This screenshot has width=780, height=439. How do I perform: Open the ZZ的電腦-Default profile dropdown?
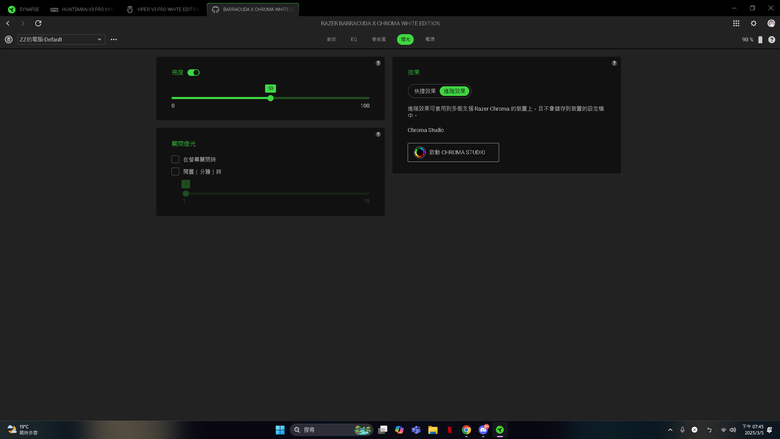click(x=61, y=39)
